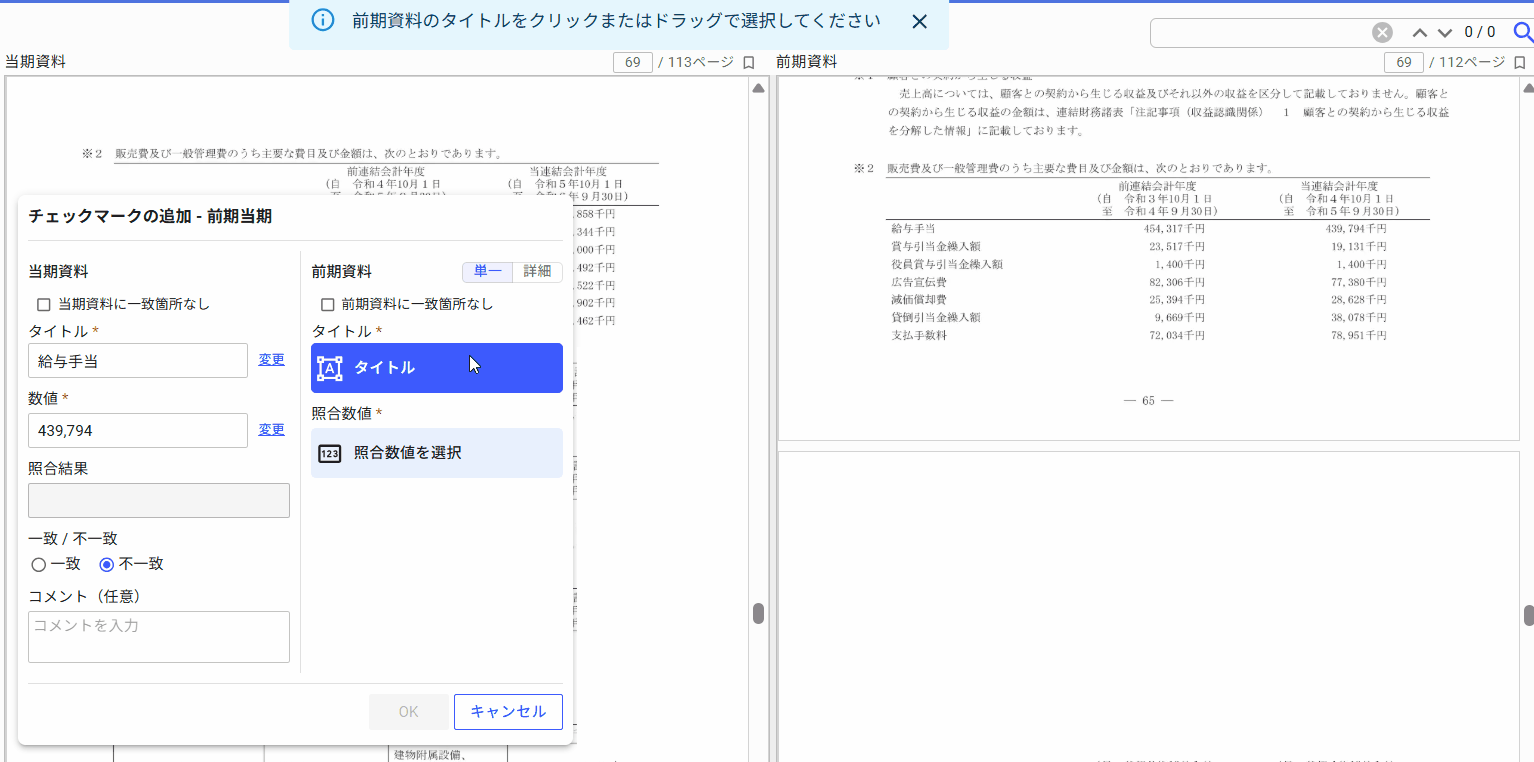This screenshot has height=762, width=1534.
Task: Select the 単一 mode tab
Action: pos(487,271)
